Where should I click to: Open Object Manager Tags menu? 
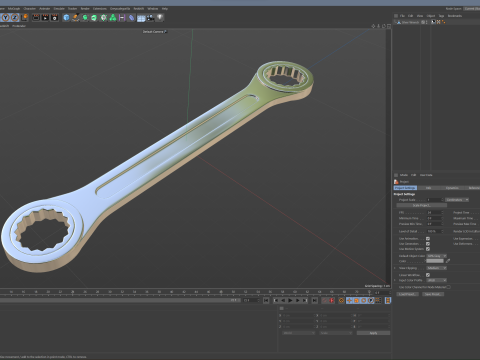coord(441,16)
